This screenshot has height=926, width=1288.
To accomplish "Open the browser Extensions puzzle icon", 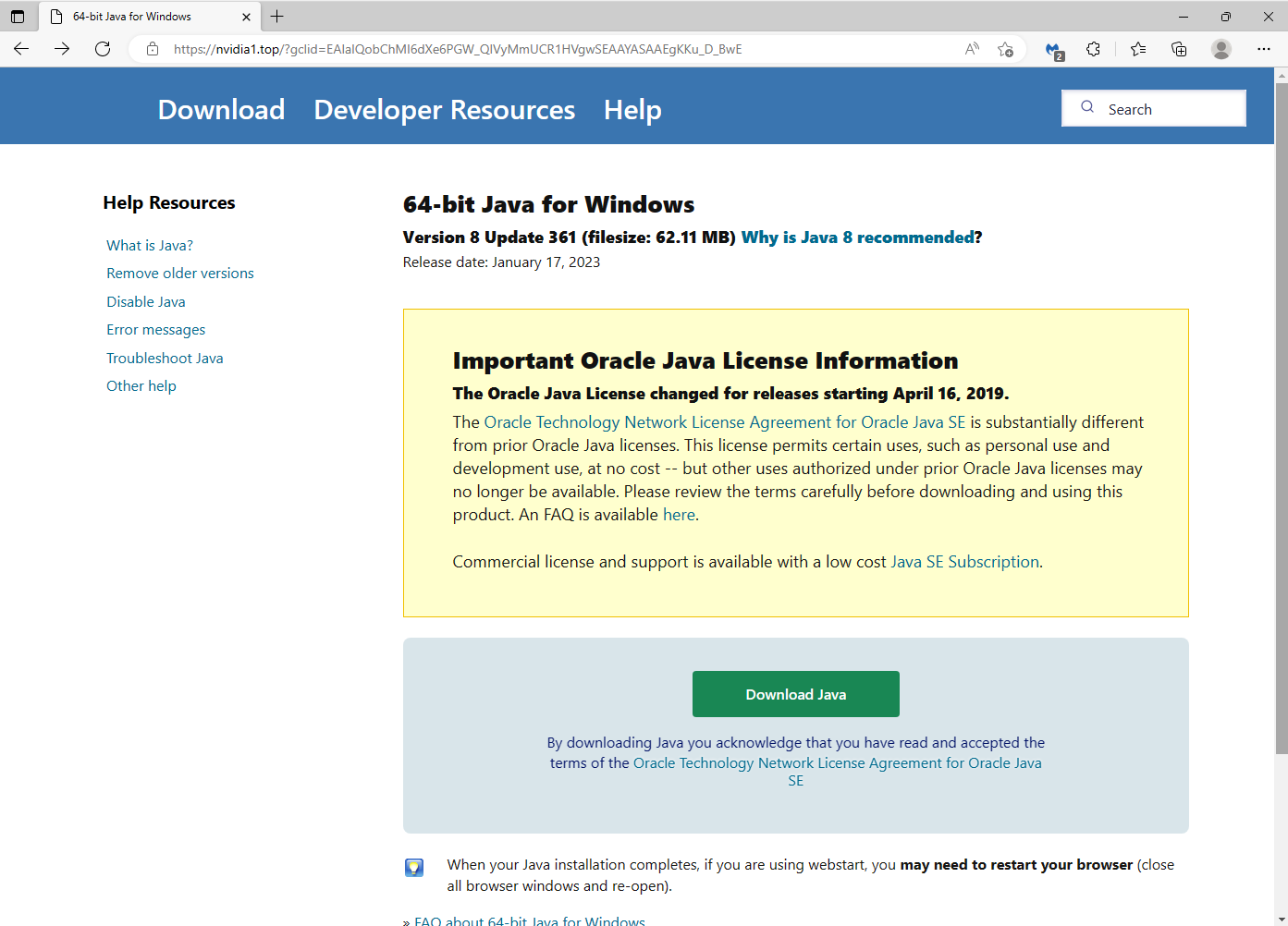I will [x=1094, y=49].
